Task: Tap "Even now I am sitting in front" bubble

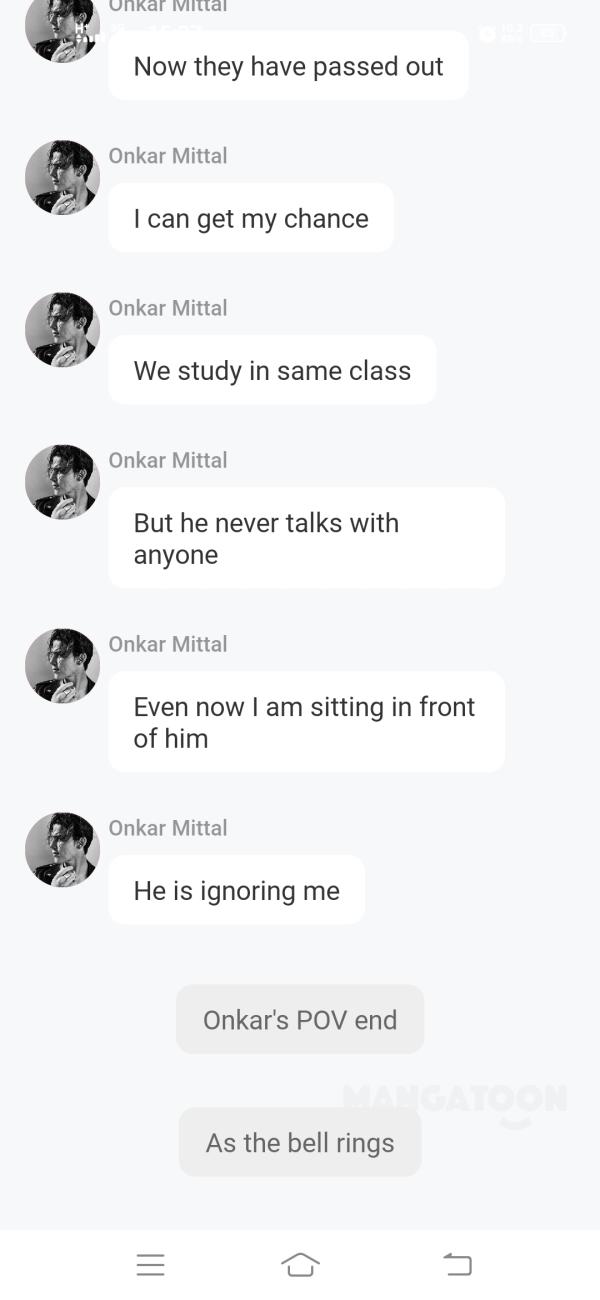Action: click(x=306, y=722)
